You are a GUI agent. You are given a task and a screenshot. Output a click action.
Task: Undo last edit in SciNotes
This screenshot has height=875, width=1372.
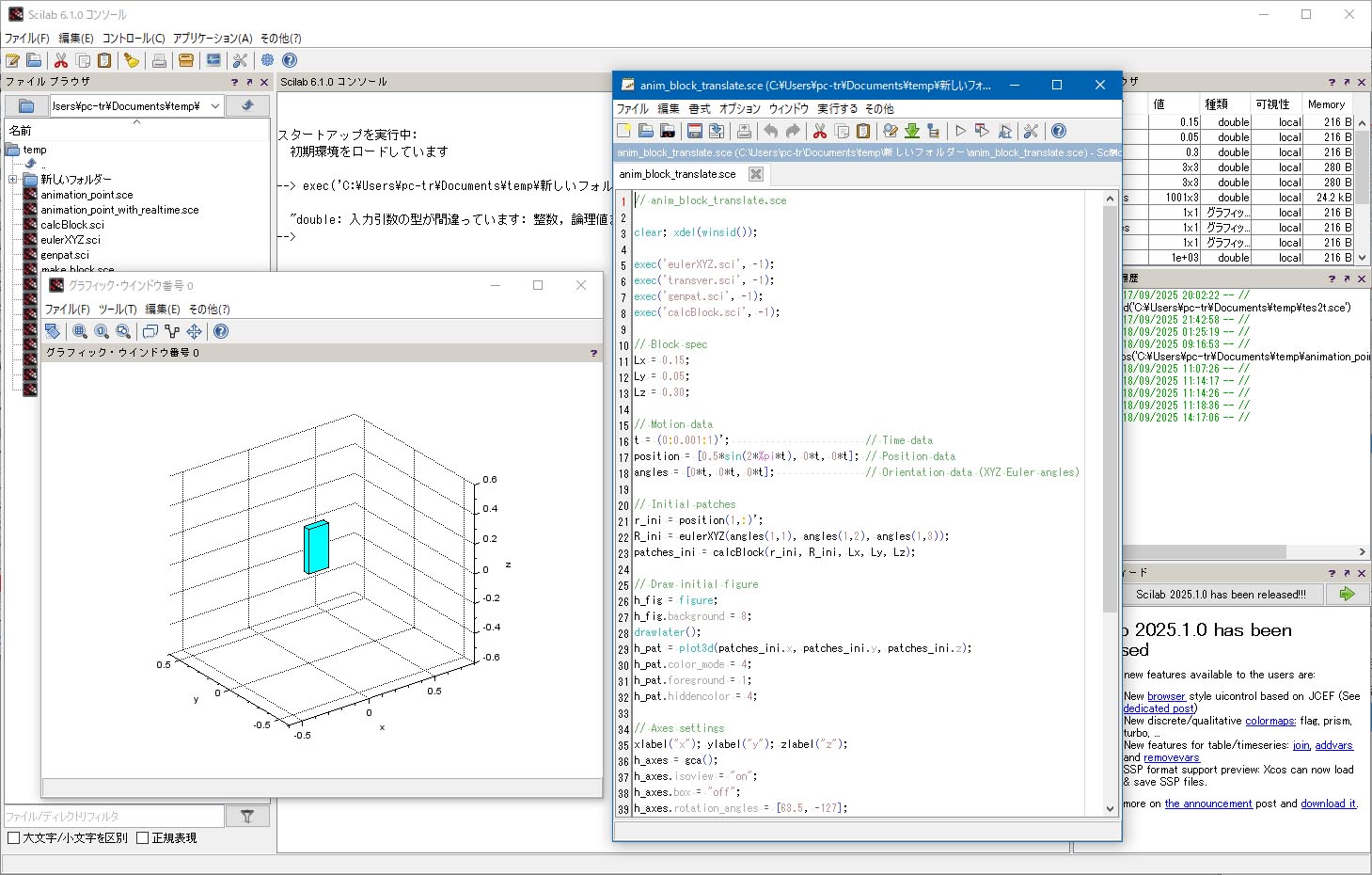771,131
